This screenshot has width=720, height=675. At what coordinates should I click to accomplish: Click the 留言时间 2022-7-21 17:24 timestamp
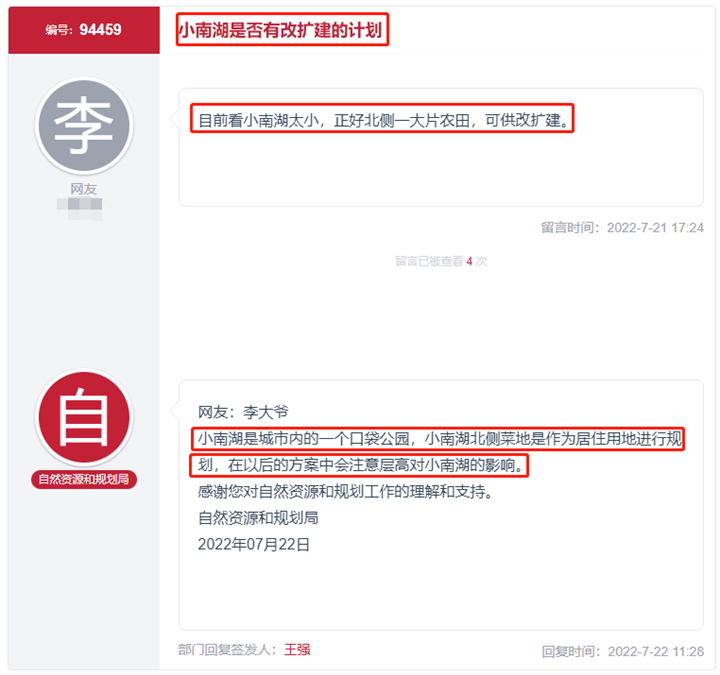(622, 228)
